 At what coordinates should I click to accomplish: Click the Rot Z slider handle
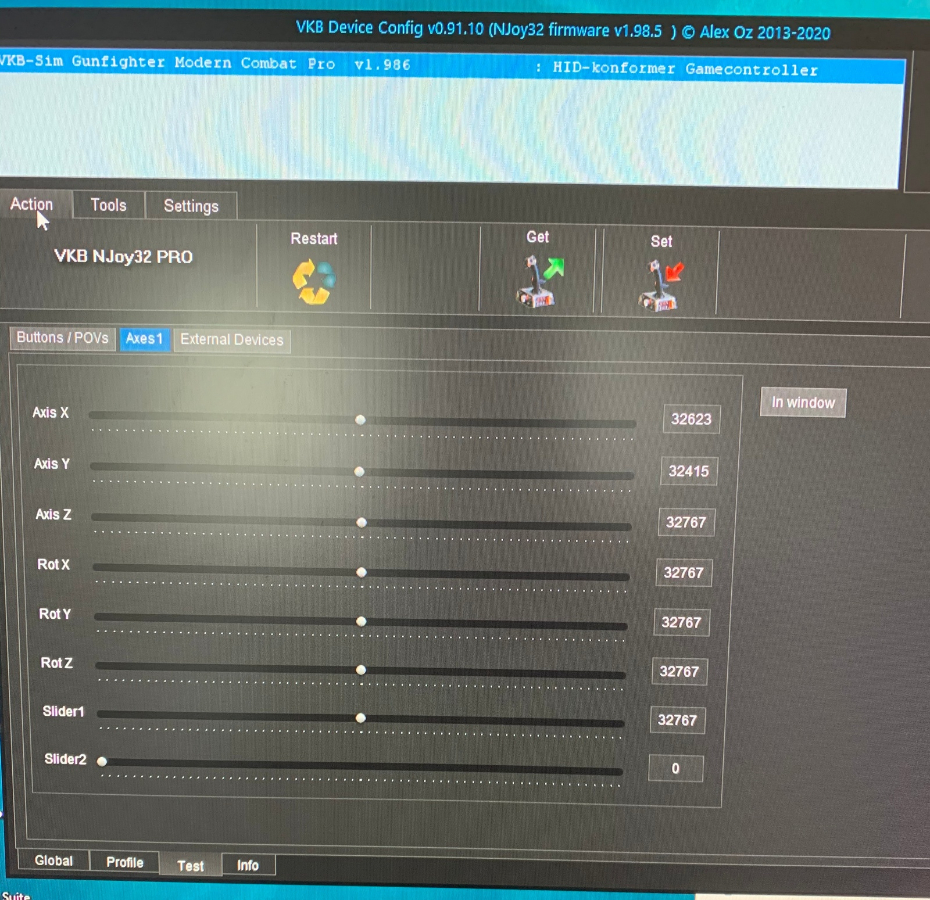[x=361, y=670]
